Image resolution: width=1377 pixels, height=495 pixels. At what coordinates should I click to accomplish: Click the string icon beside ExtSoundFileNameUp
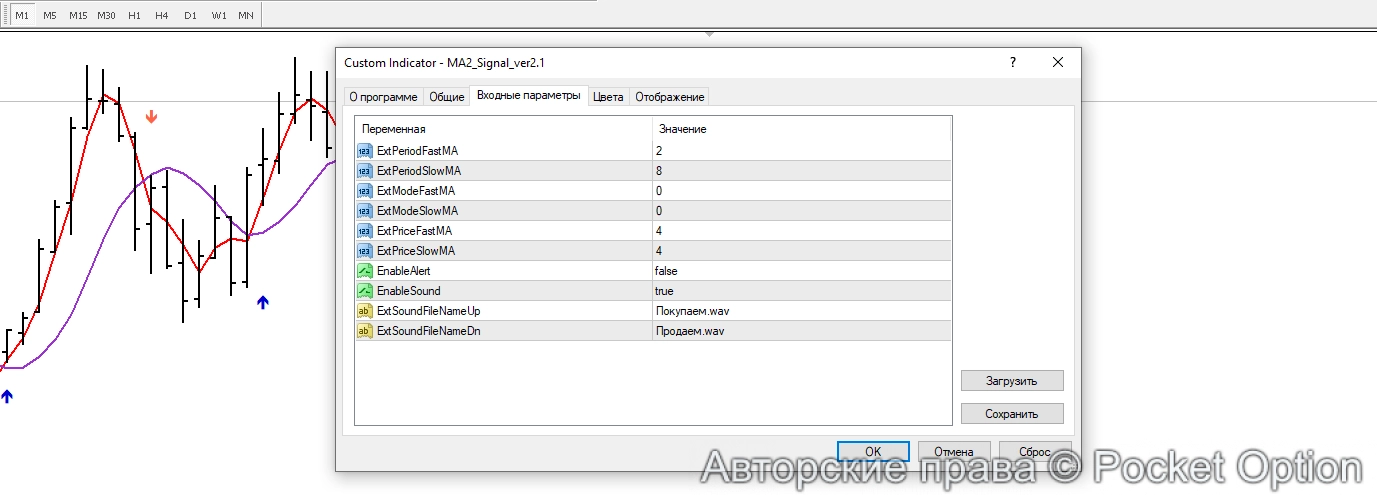pyautogui.click(x=364, y=310)
